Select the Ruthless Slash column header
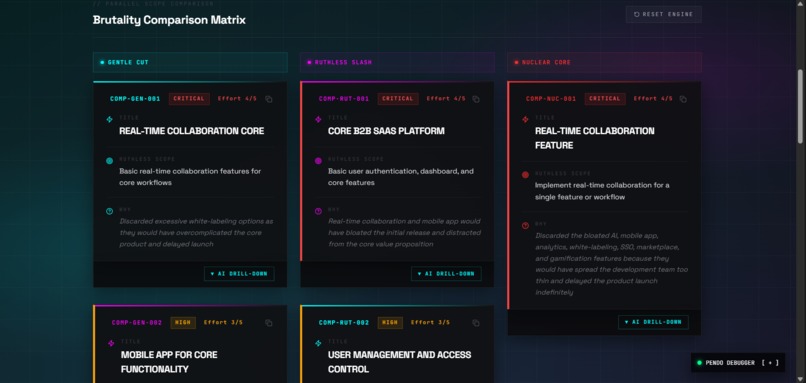This screenshot has width=806, height=383. [397, 62]
